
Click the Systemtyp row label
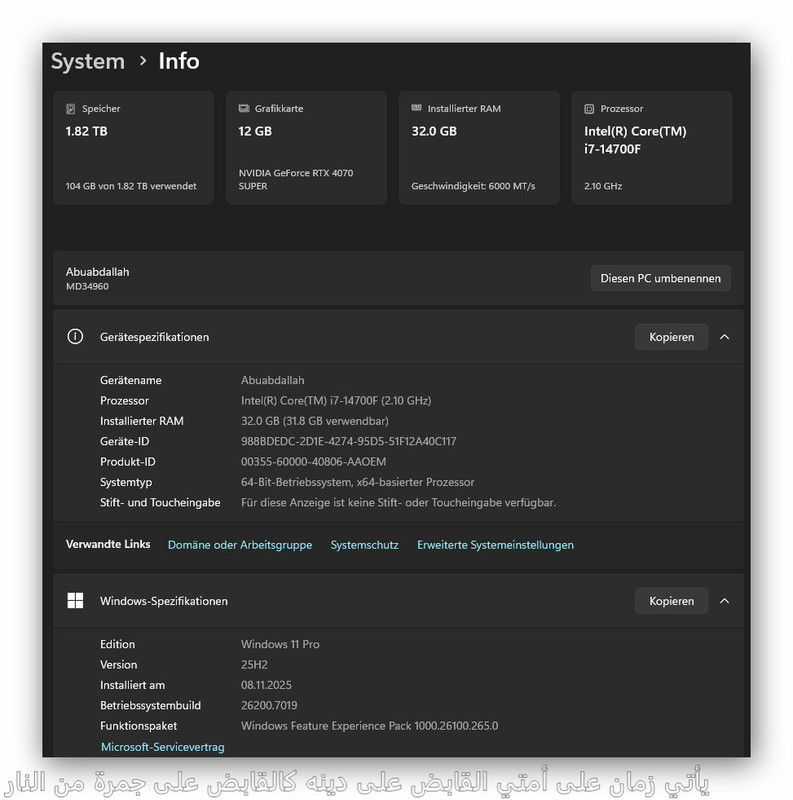click(126, 482)
